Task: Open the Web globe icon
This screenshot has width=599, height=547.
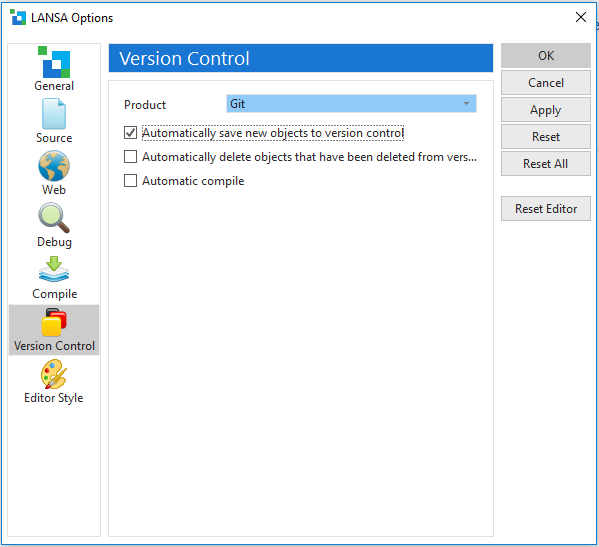Action: coord(54,166)
